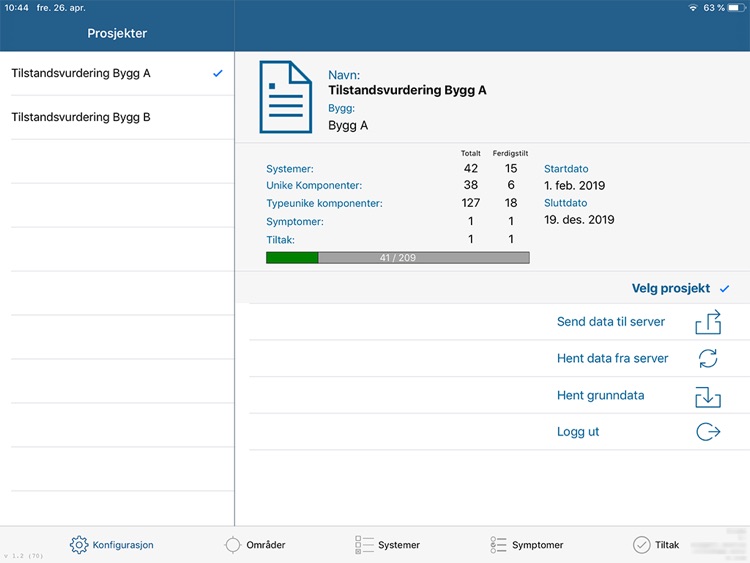Tap the Symptomer: statistics label
750x563 pixels.
(x=295, y=221)
